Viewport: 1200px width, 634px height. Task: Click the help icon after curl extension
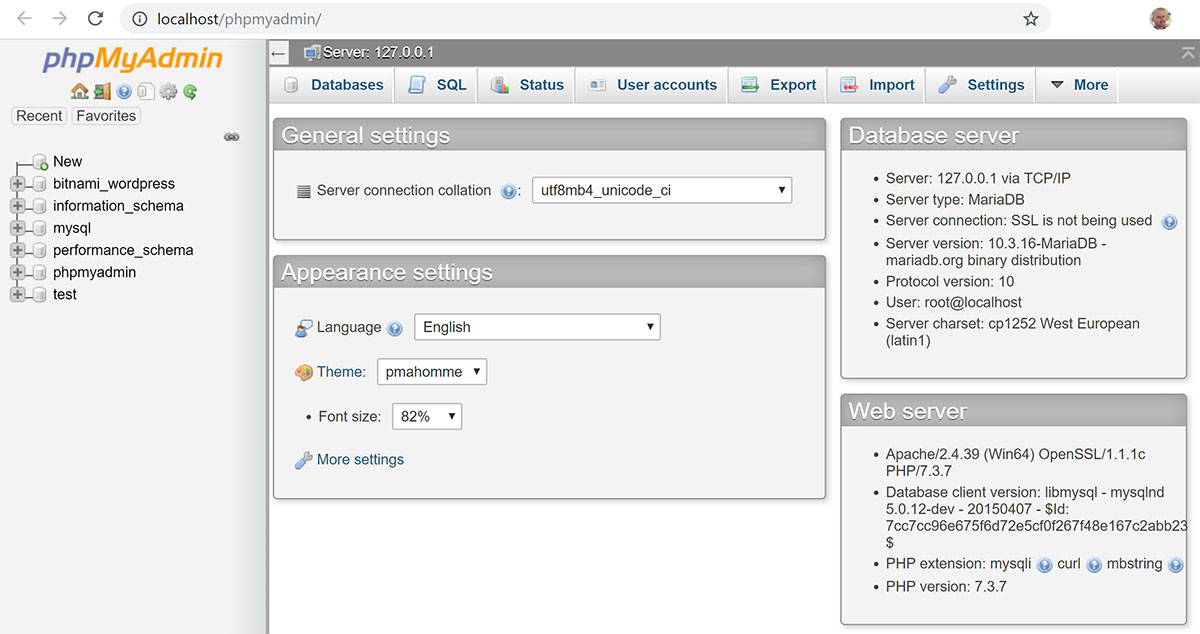point(1094,565)
